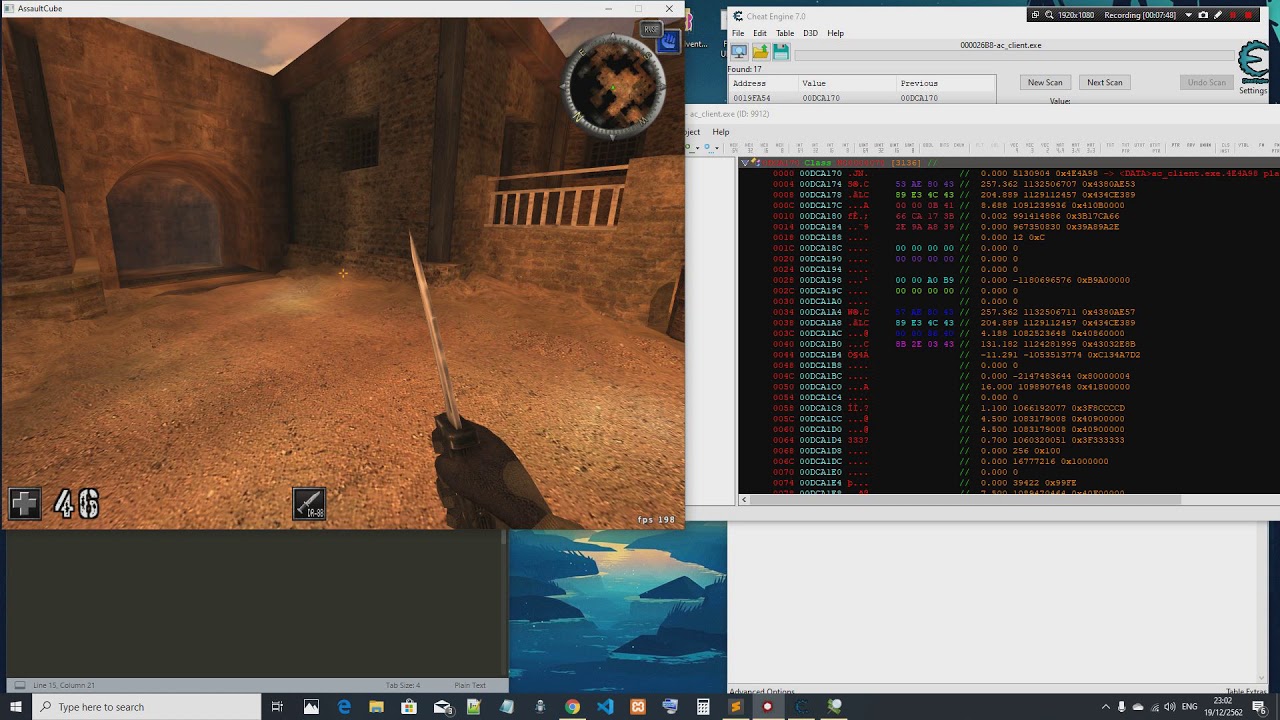The width and height of the screenshot is (1280, 720).
Task: Open the Windows Start menu
Action: [x=16, y=707]
